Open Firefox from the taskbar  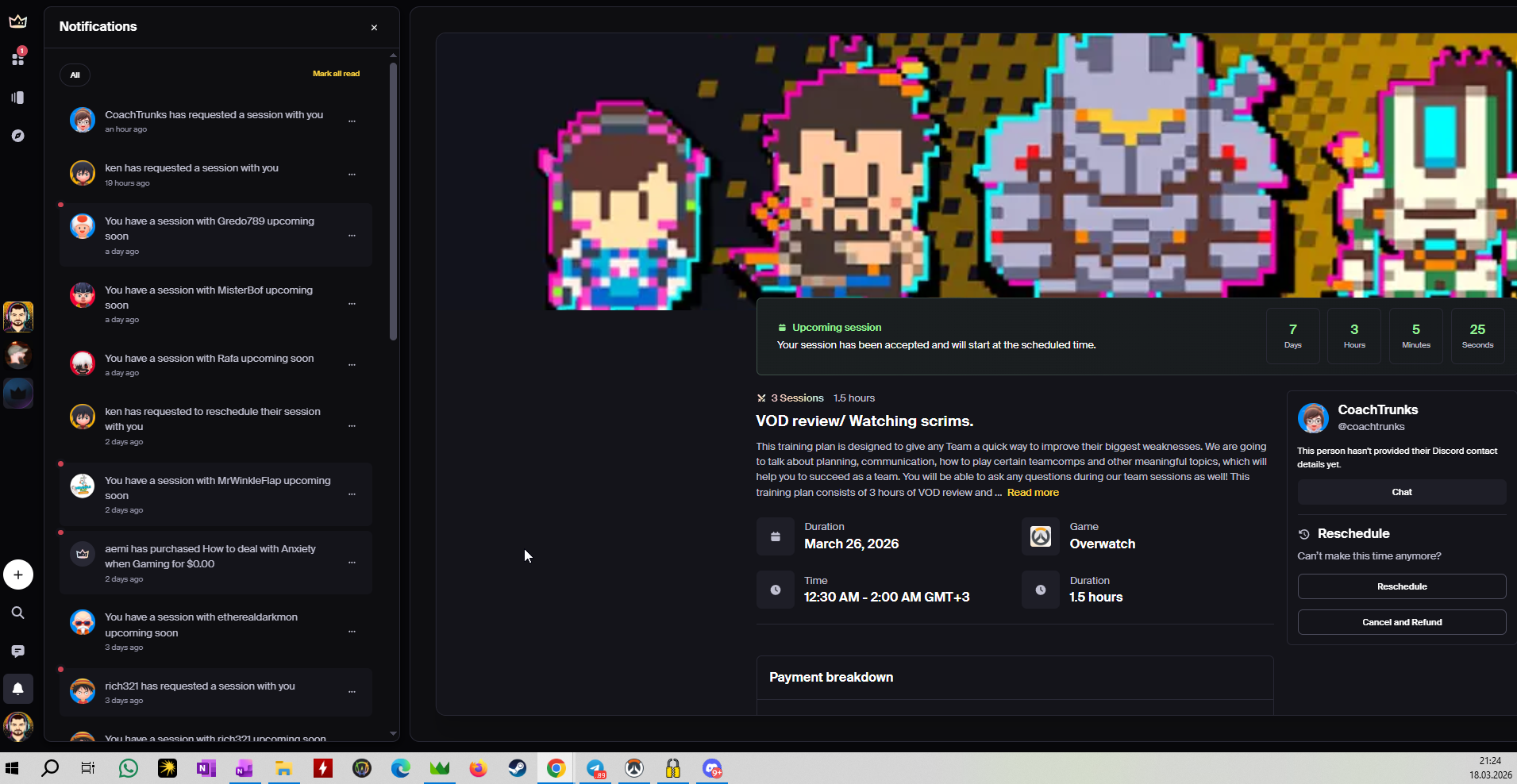(x=478, y=768)
